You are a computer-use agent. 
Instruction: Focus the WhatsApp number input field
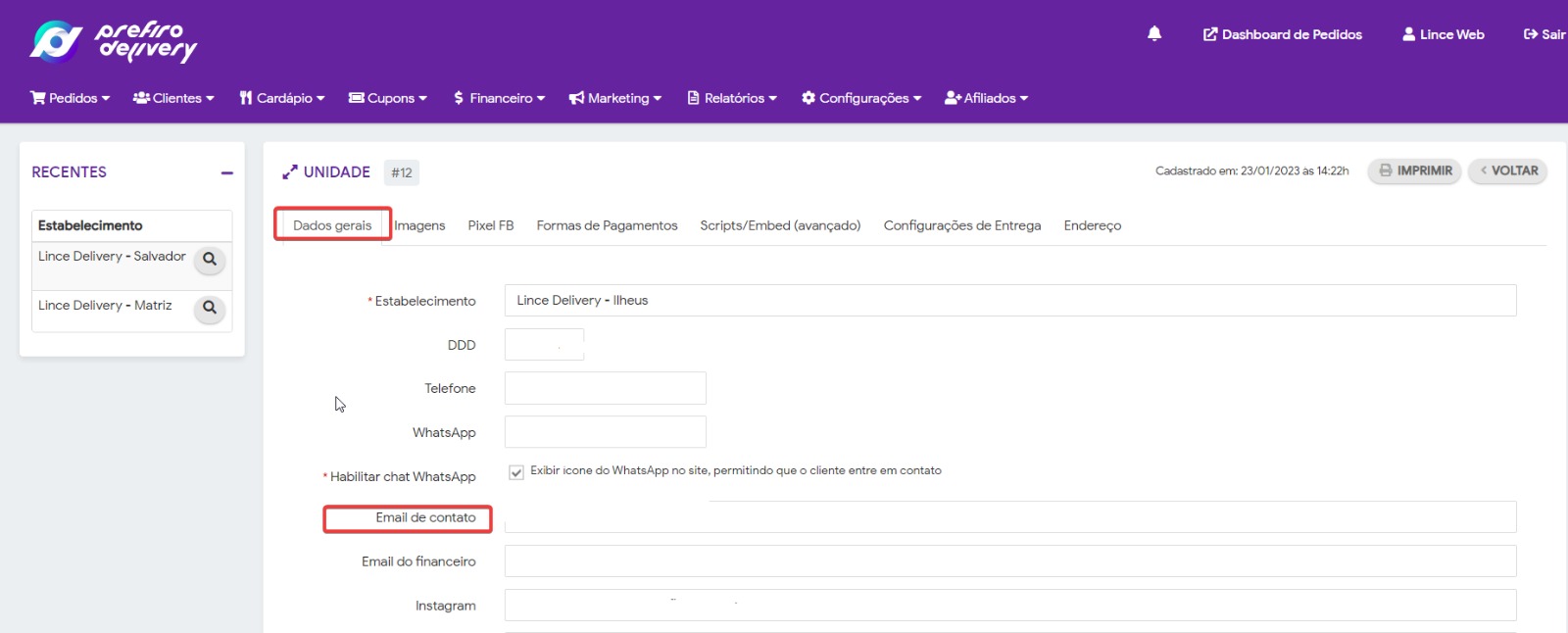pos(605,432)
